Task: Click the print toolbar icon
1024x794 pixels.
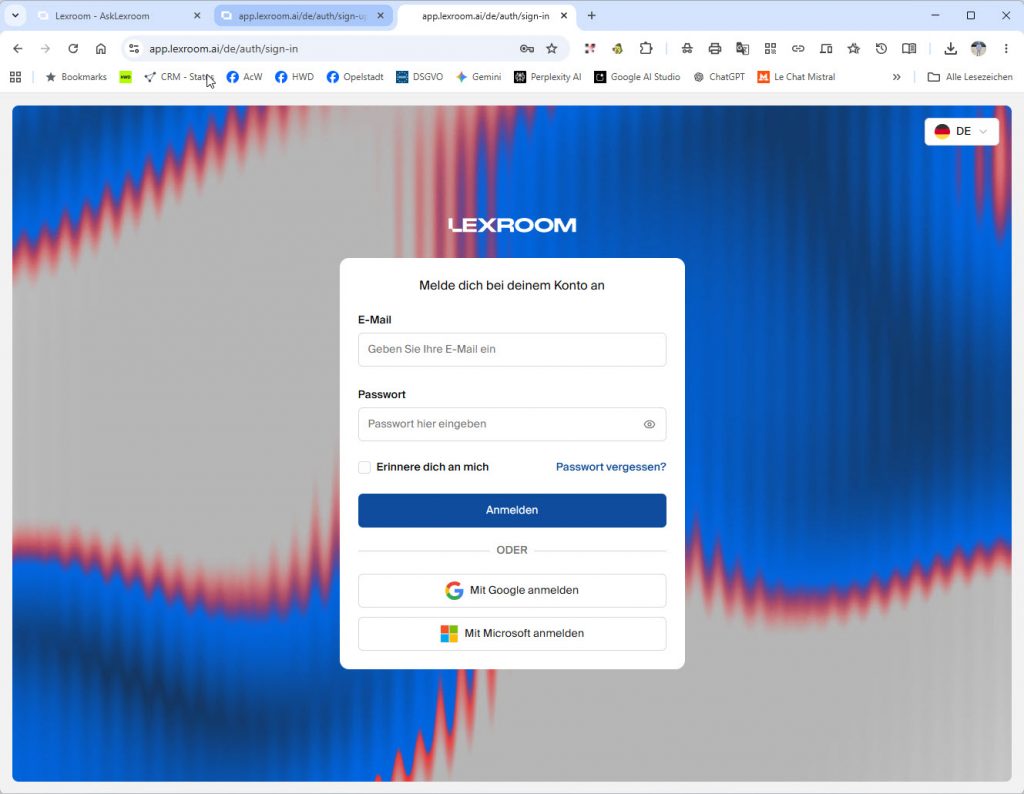Action: coord(714,48)
